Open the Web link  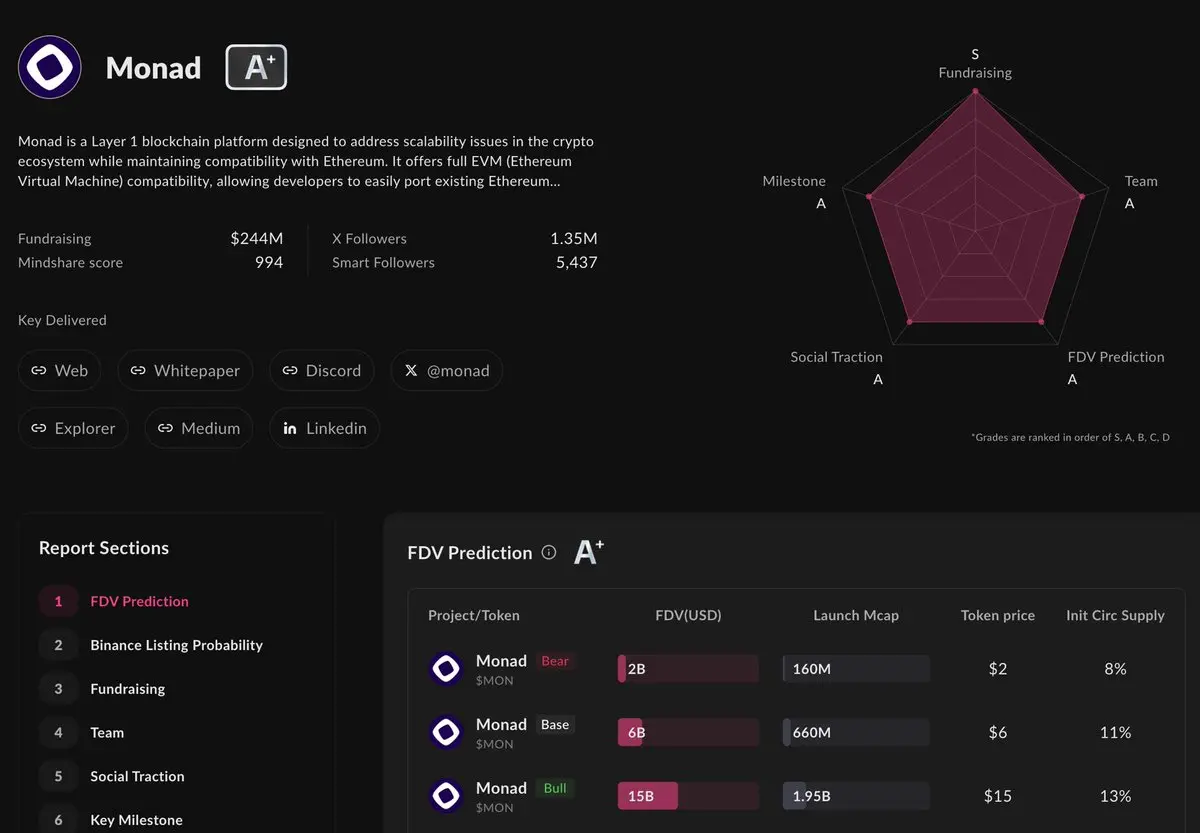tap(59, 370)
